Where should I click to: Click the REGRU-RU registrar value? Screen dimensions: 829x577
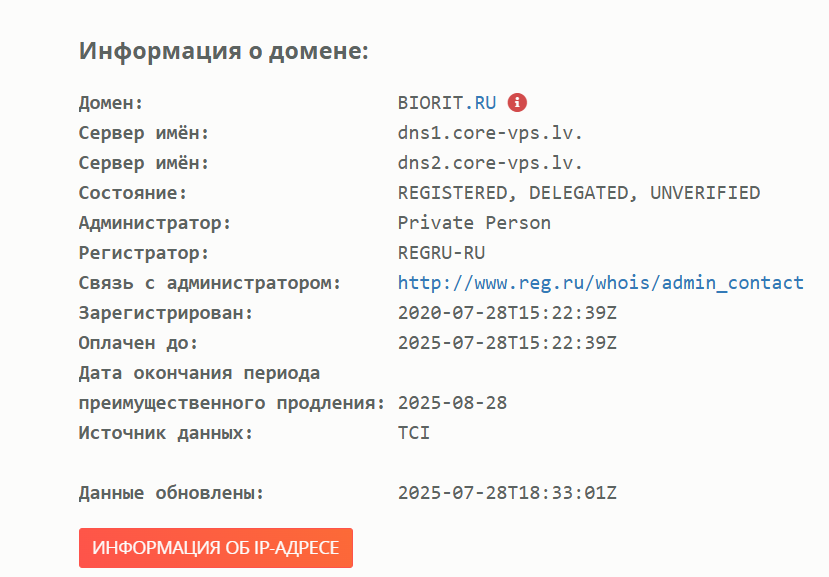pyautogui.click(x=441, y=253)
